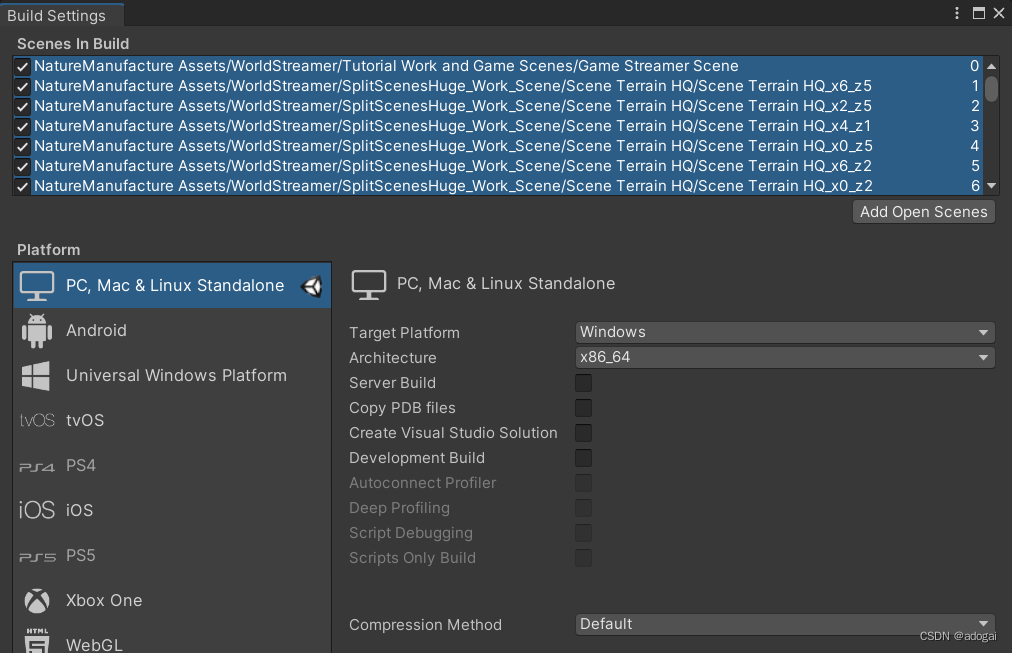The height and width of the screenshot is (653, 1012).
Task: Select the PS5 platform label
Action: pos(81,556)
